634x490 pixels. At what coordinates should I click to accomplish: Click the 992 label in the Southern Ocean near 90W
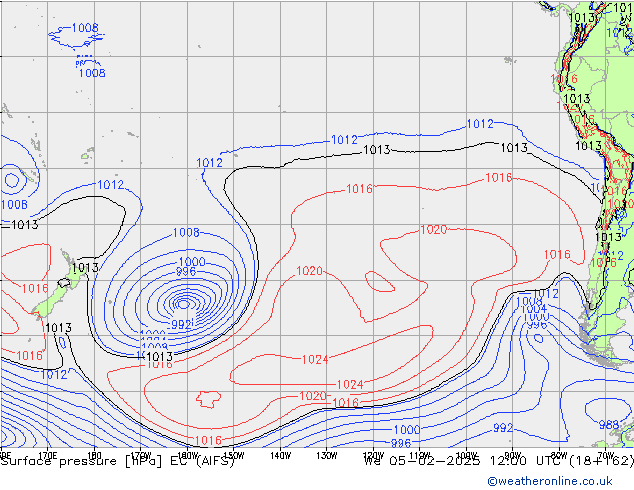click(503, 428)
